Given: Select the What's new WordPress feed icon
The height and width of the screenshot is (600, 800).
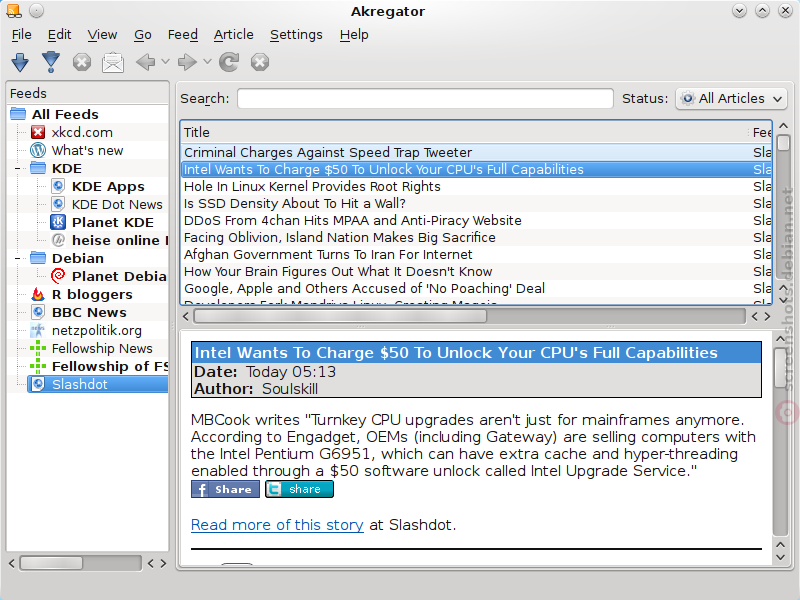Looking at the screenshot, I should click(38, 150).
